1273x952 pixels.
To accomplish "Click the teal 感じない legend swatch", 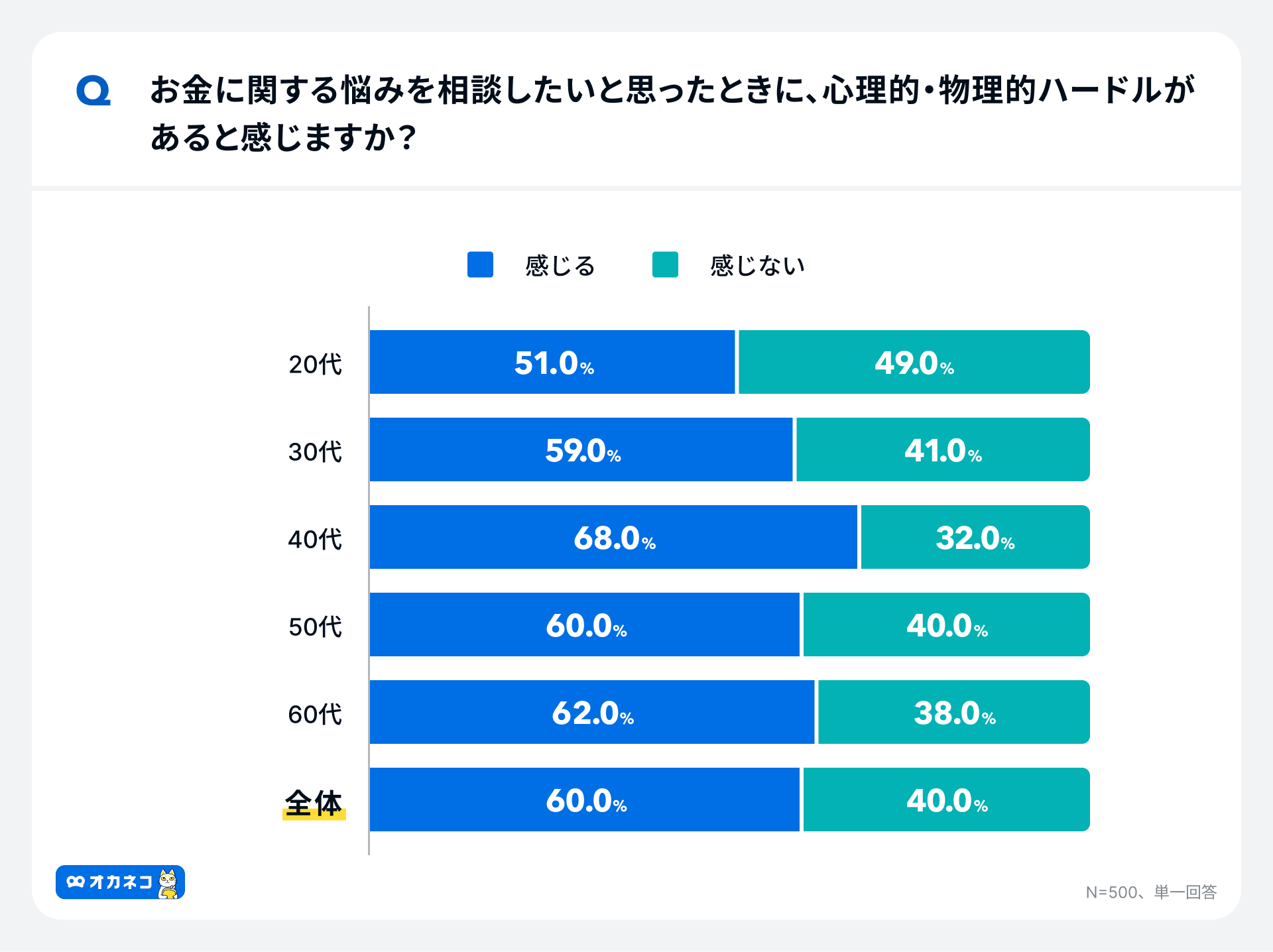I will click(665, 265).
